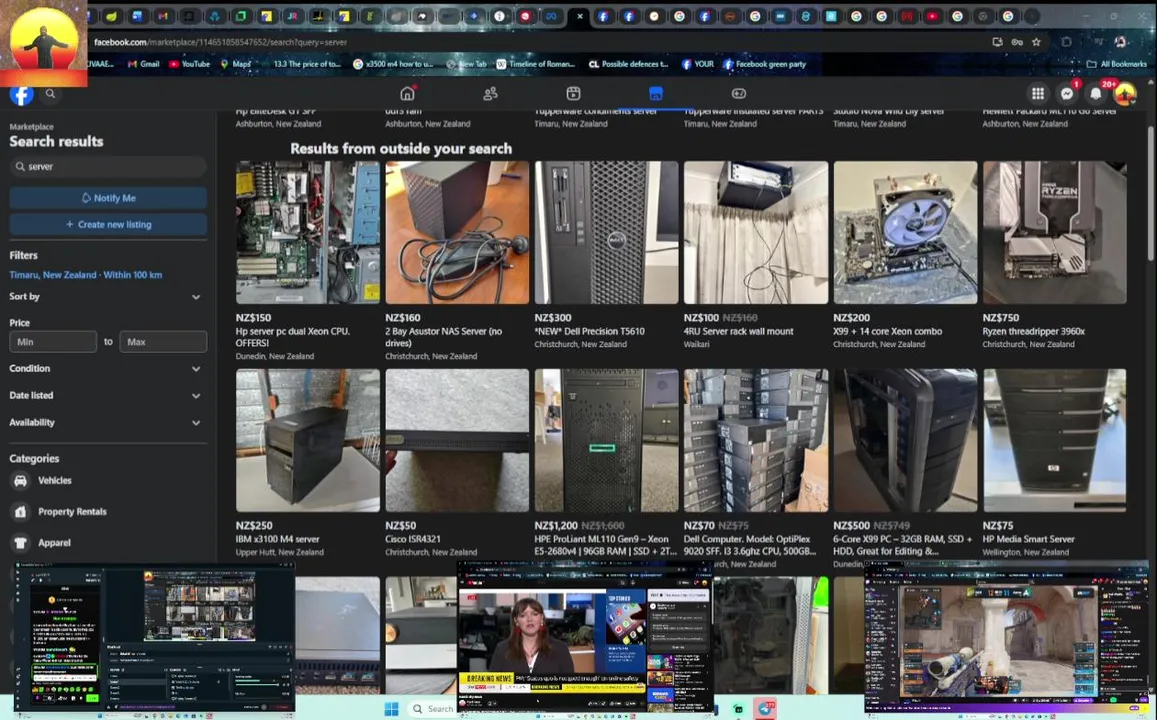Open the Marketplace storefront icon
1157x720 pixels.
click(656, 94)
